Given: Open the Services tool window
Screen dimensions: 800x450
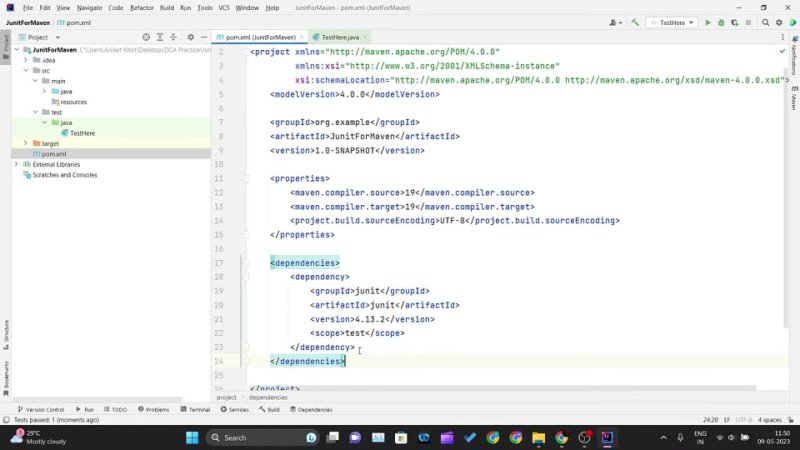Looking at the screenshot, I should click(x=235, y=410).
